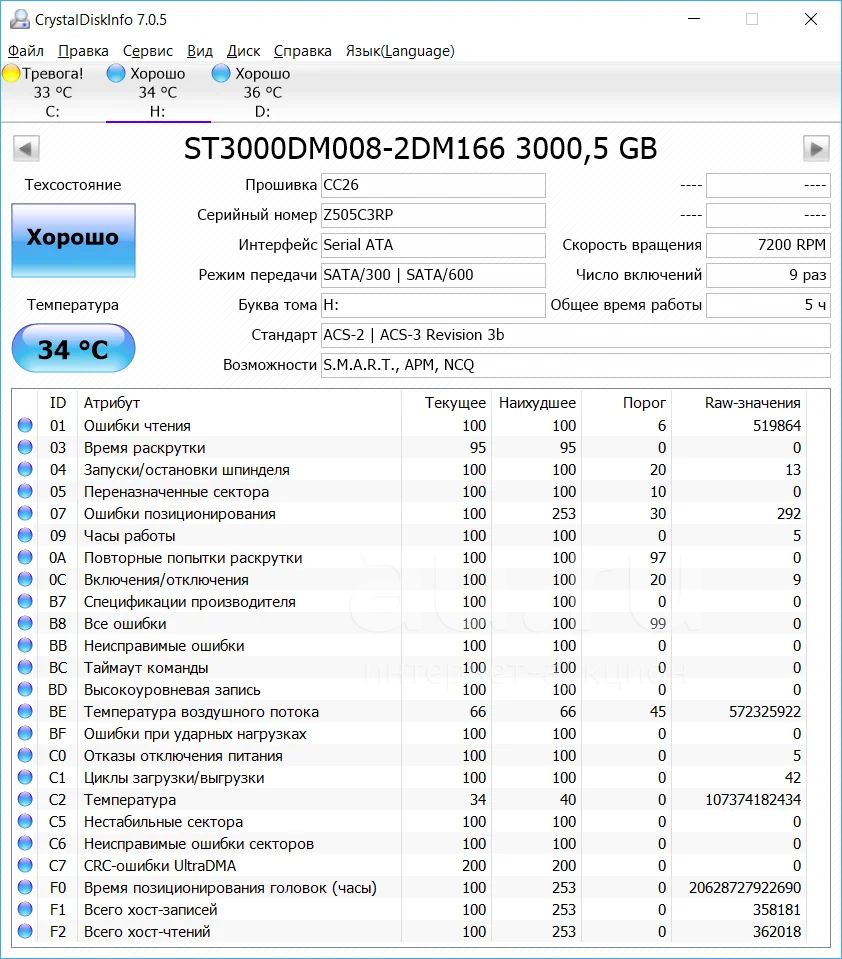Viewport: 842px width, 959px height.
Task: Click the Режим передачи field SATA/300 | SATA/600
Action: [433, 275]
